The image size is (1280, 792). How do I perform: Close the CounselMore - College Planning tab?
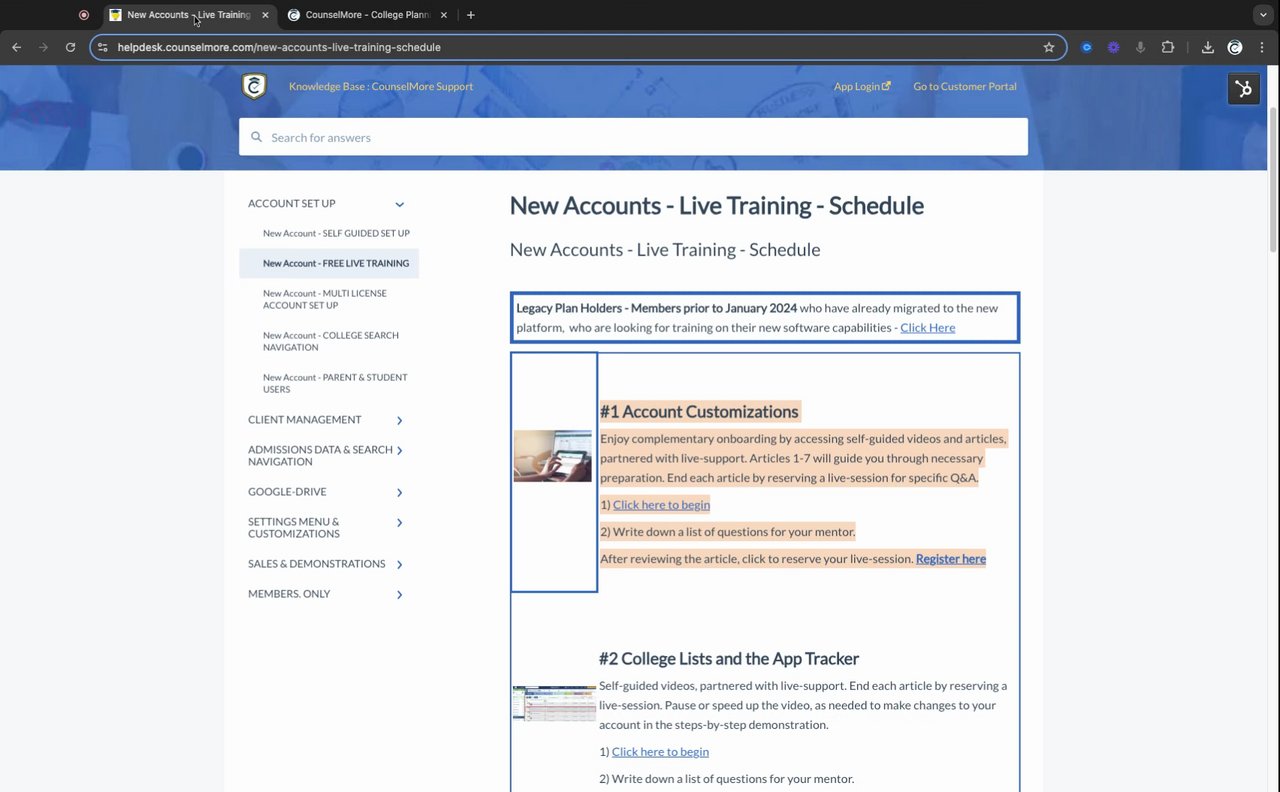click(x=444, y=15)
